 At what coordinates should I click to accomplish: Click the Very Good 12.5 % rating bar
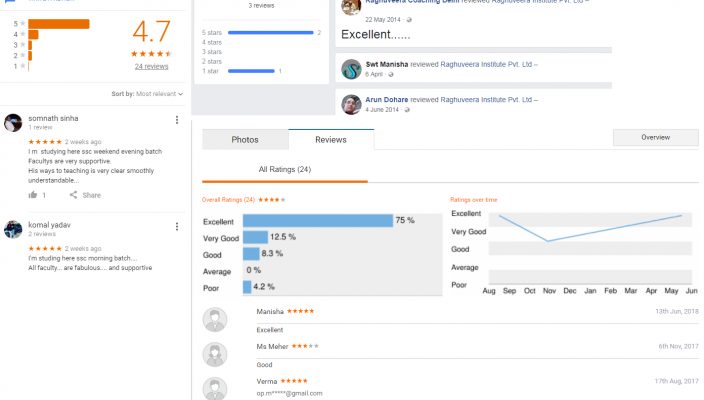tap(255, 237)
